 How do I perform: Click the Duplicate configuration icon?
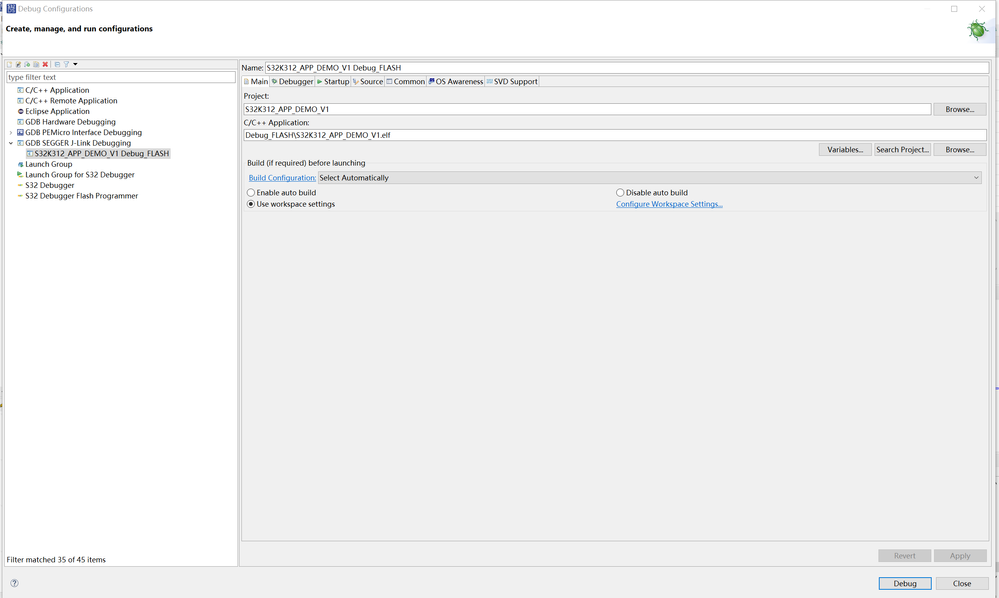(36, 64)
